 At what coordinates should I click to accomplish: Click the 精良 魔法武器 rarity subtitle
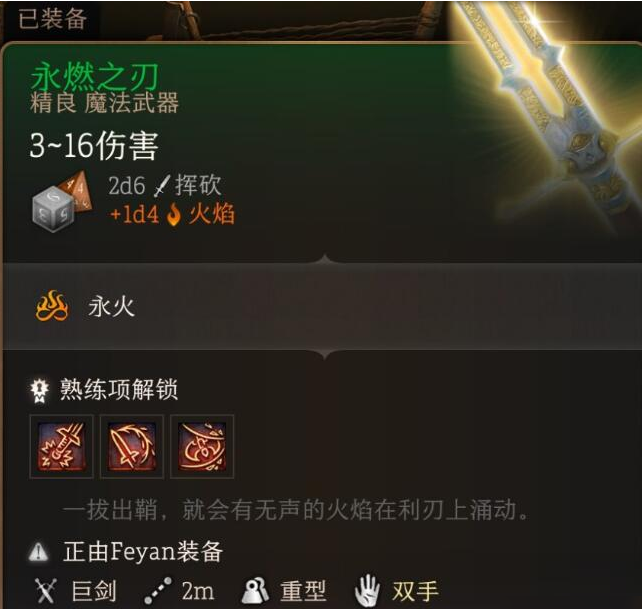pos(104,102)
